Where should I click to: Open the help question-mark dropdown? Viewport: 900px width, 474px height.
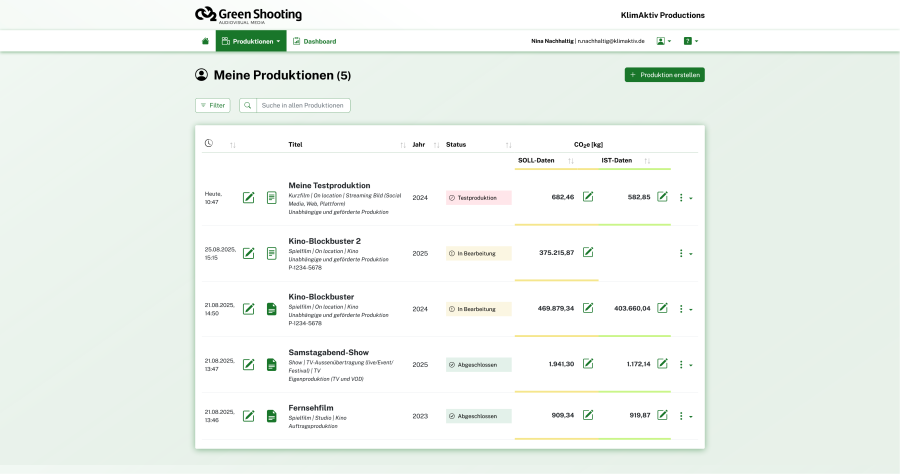[x=690, y=41]
